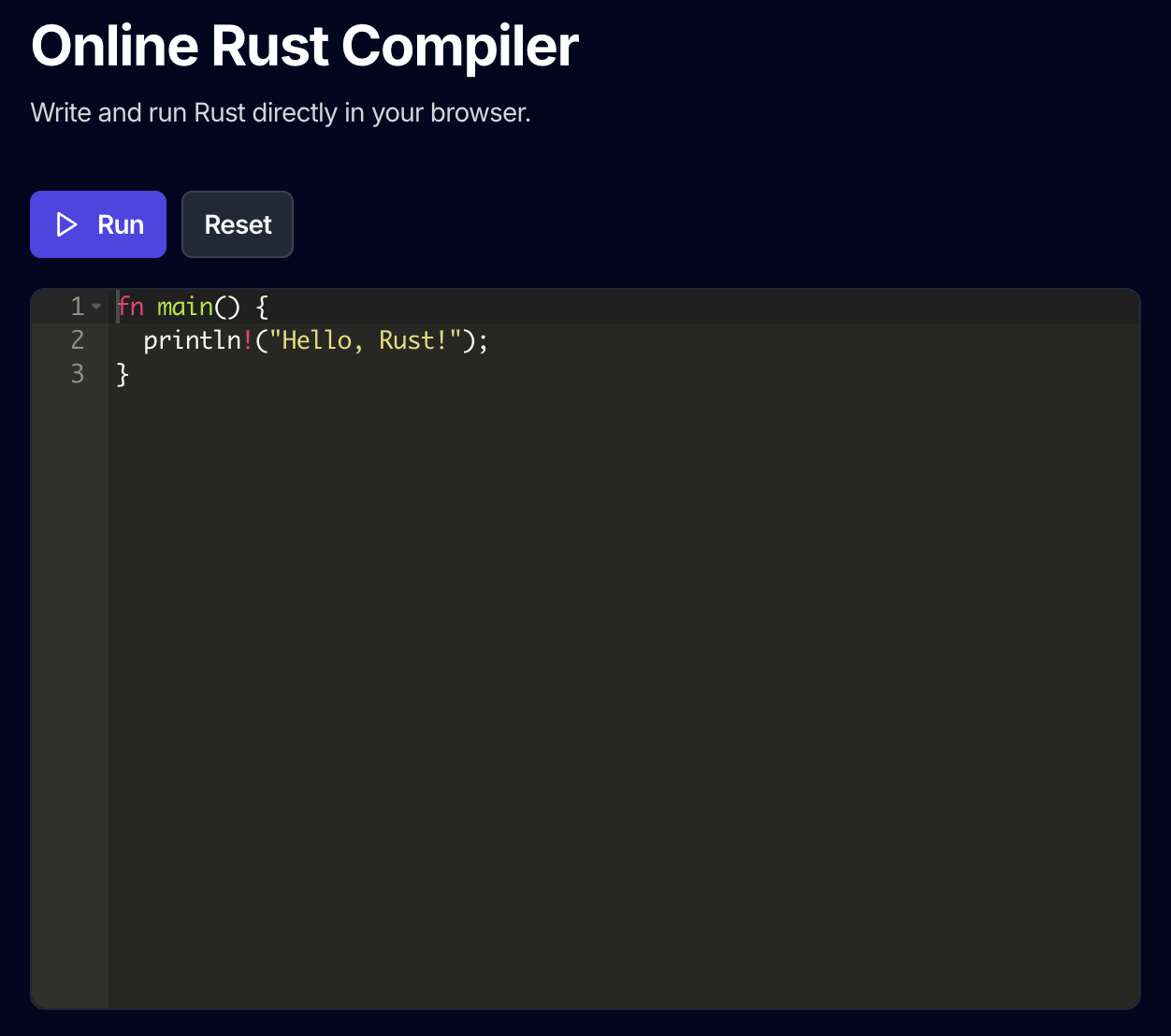Run the Rust program
The width and height of the screenshot is (1171, 1036).
98,224
